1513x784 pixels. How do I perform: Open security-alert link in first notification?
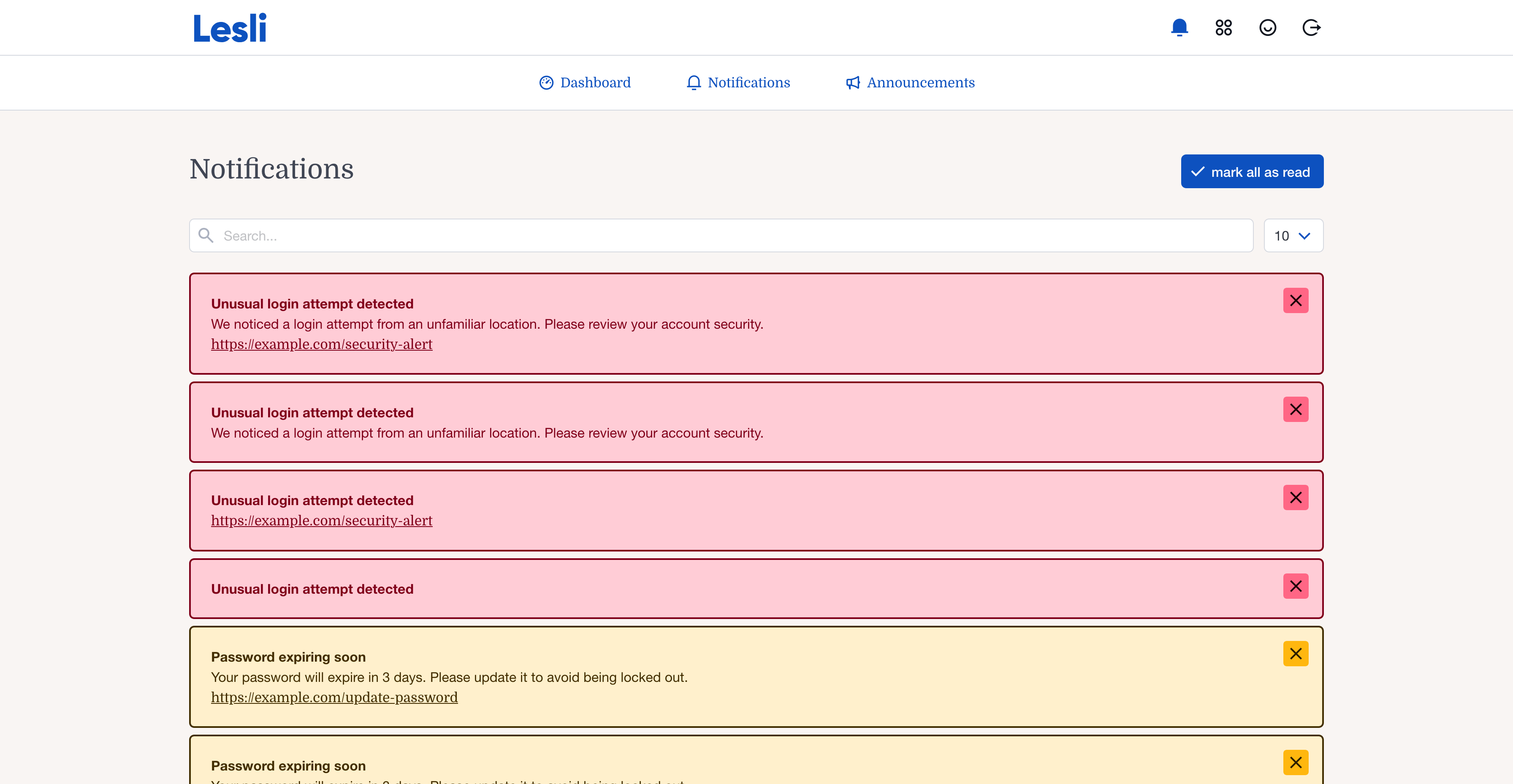pos(321,345)
